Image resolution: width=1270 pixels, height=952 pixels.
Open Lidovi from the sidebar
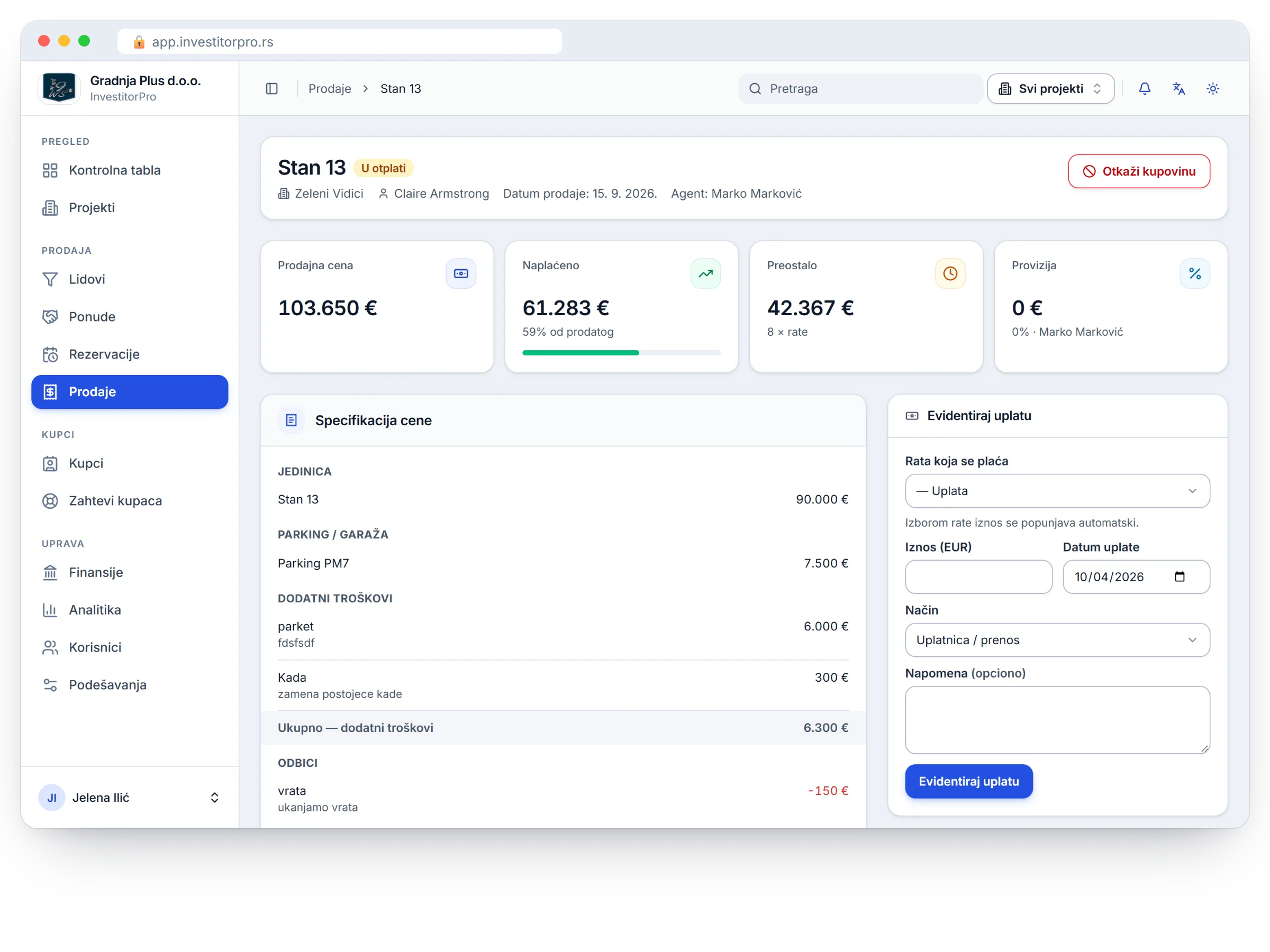(x=130, y=279)
